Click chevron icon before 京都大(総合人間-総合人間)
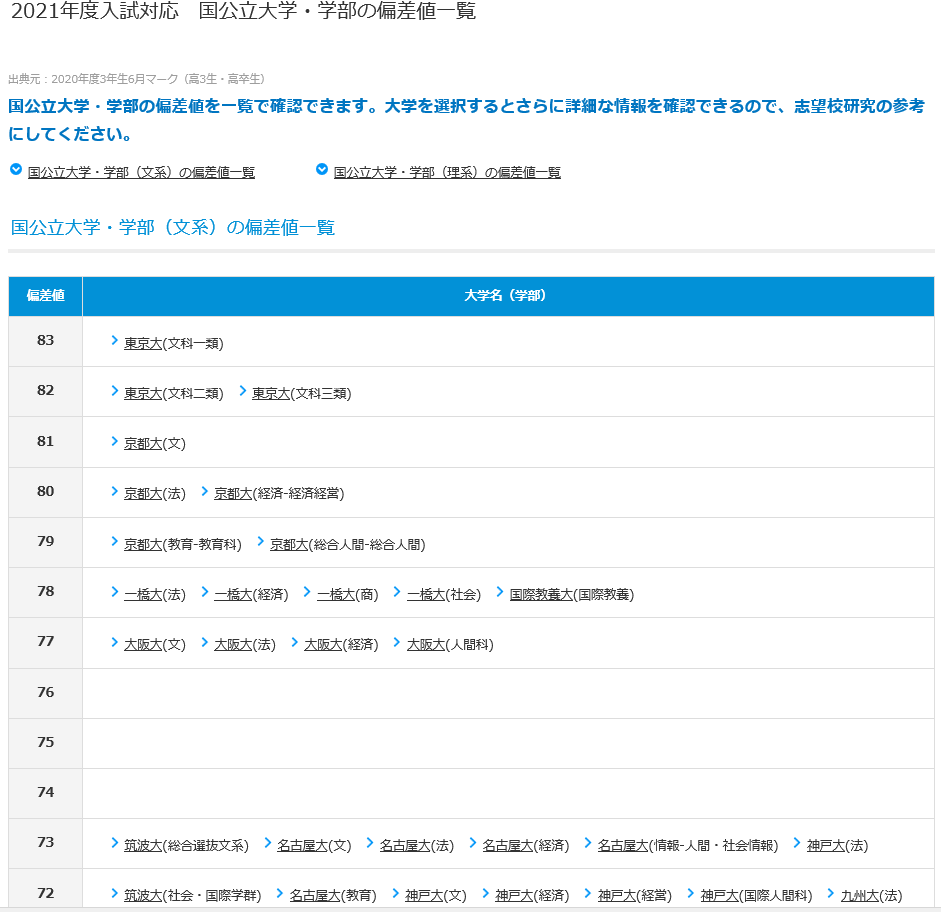Screen dimensions: 941x912 tap(260, 541)
